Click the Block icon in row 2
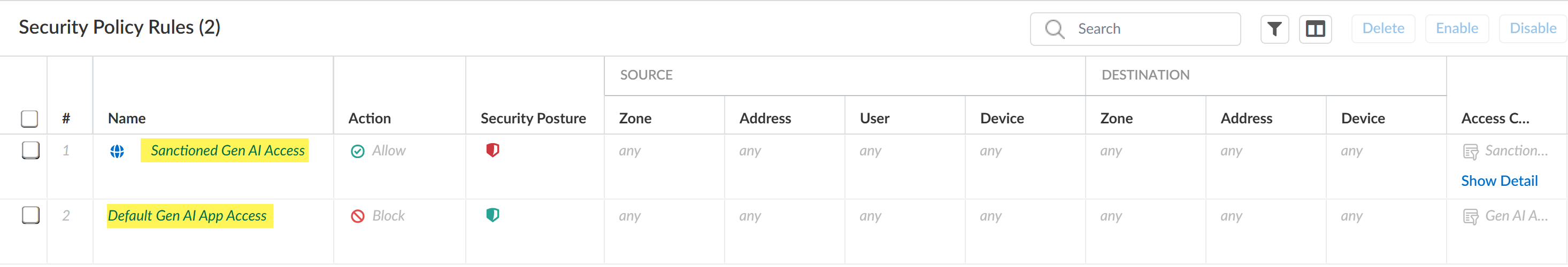This screenshot has width=1568, height=267. pyautogui.click(x=358, y=216)
